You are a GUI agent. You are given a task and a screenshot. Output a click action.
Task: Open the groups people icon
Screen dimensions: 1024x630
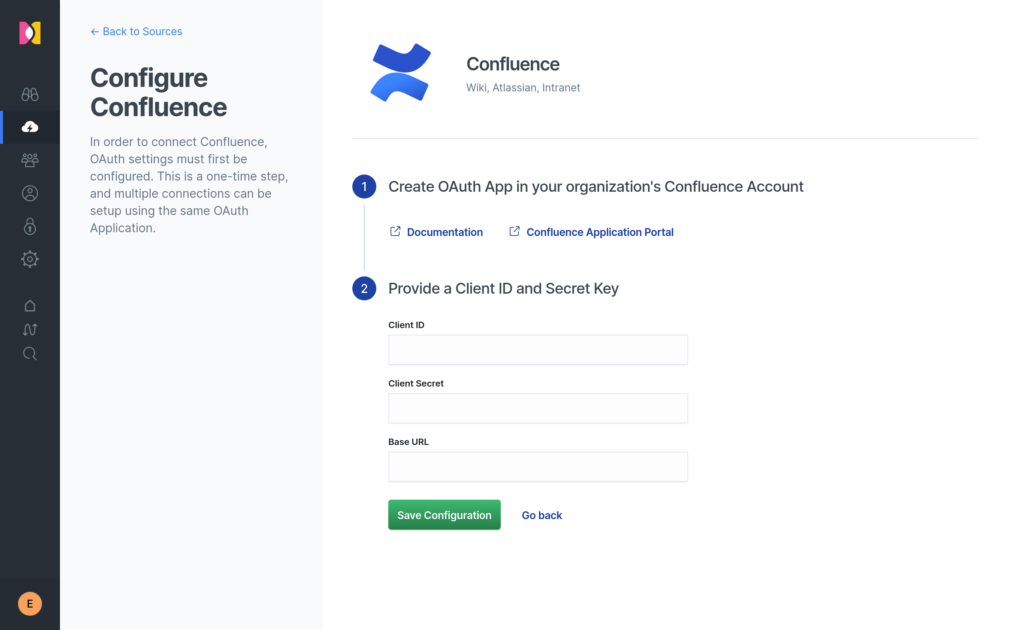[30, 160]
